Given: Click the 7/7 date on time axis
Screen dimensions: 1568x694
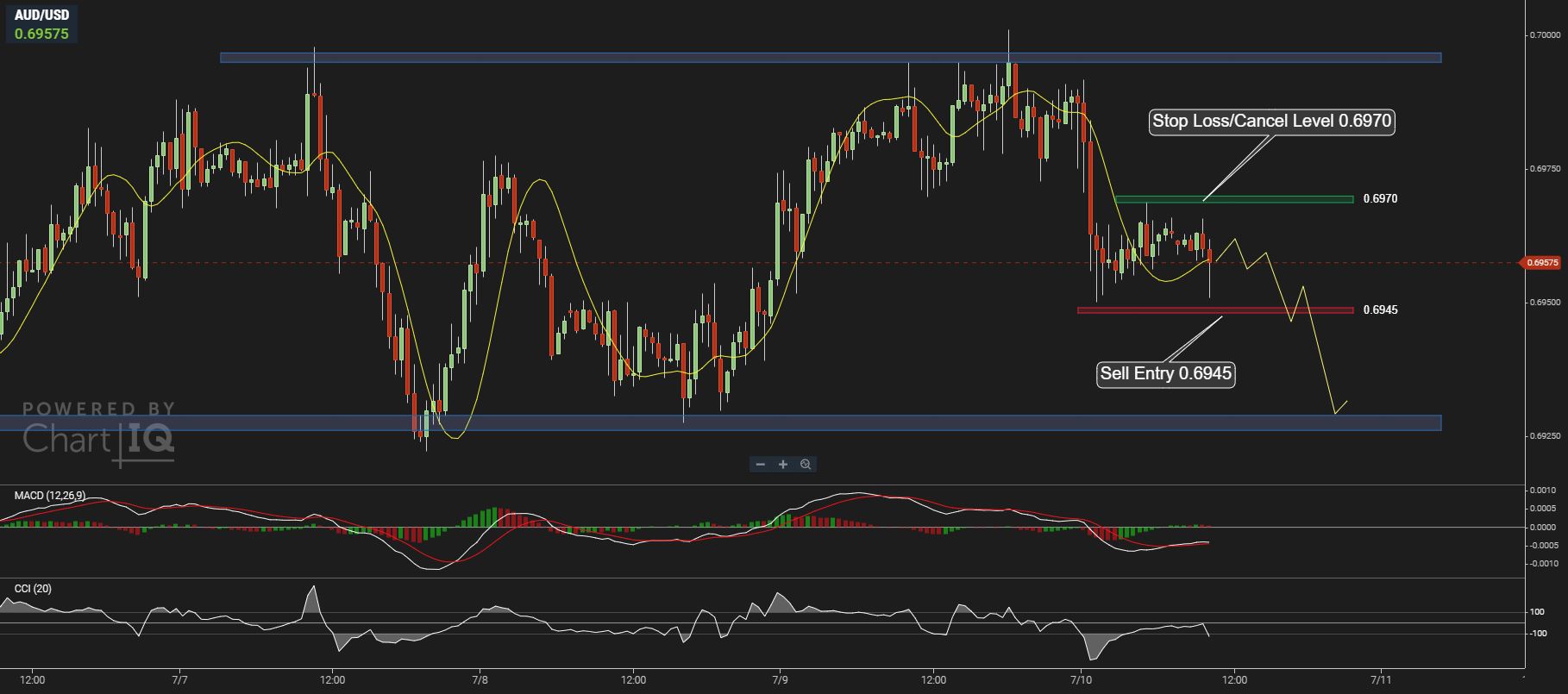Looking at the screenshot, I should 179,679.
